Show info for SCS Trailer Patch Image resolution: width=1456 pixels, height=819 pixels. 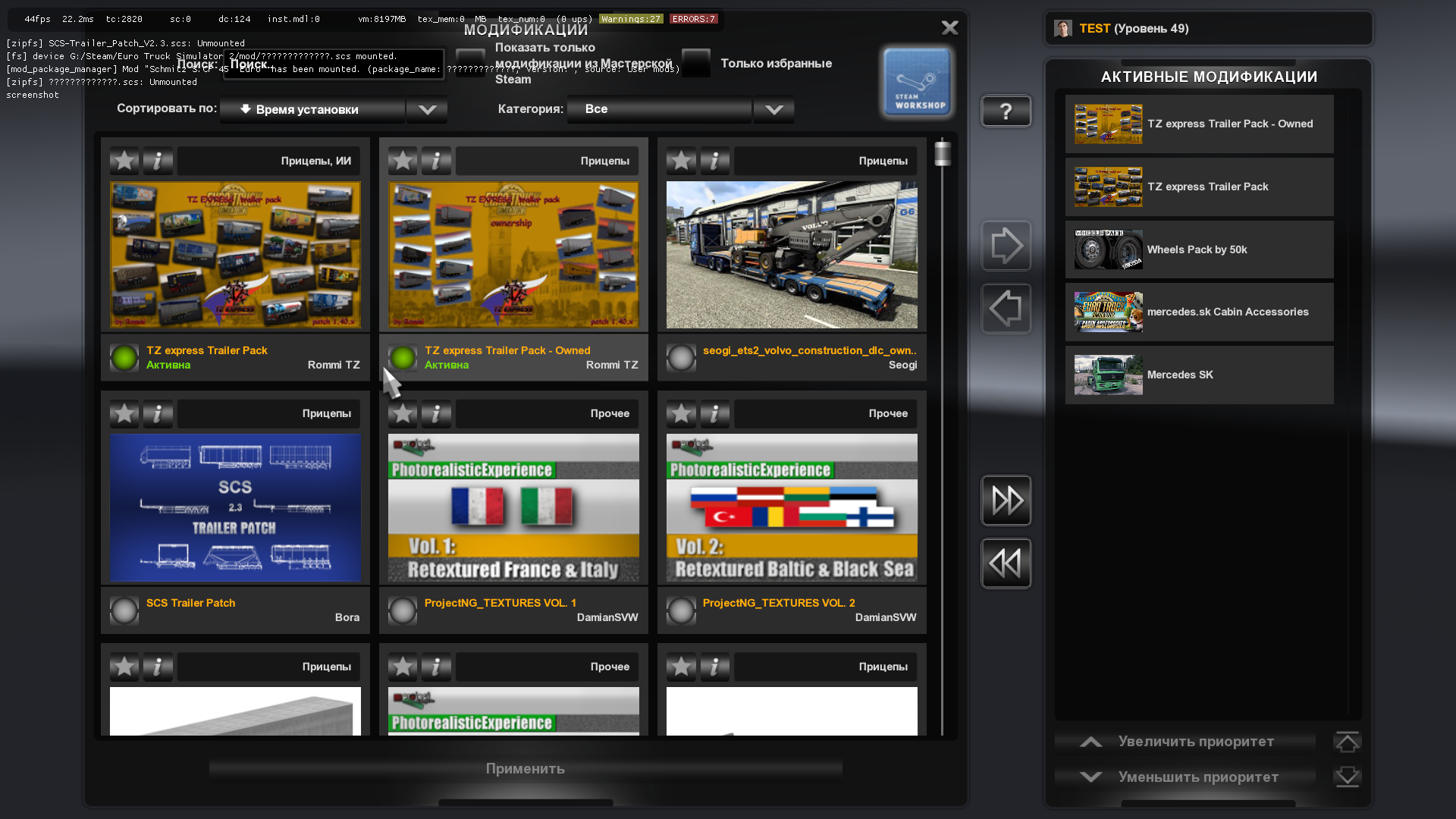(158, 413)
